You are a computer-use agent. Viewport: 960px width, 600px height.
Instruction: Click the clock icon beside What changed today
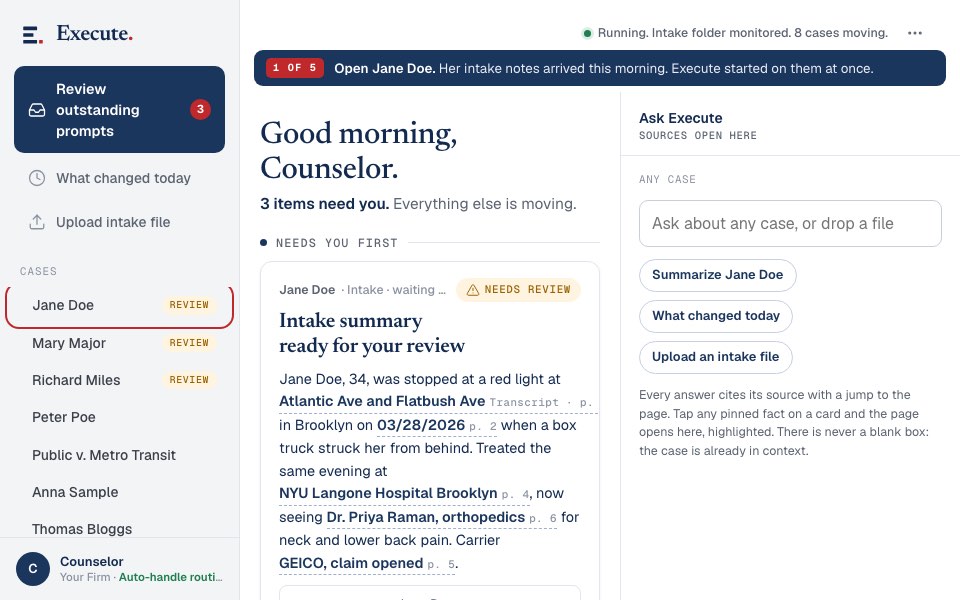(37, 178)
